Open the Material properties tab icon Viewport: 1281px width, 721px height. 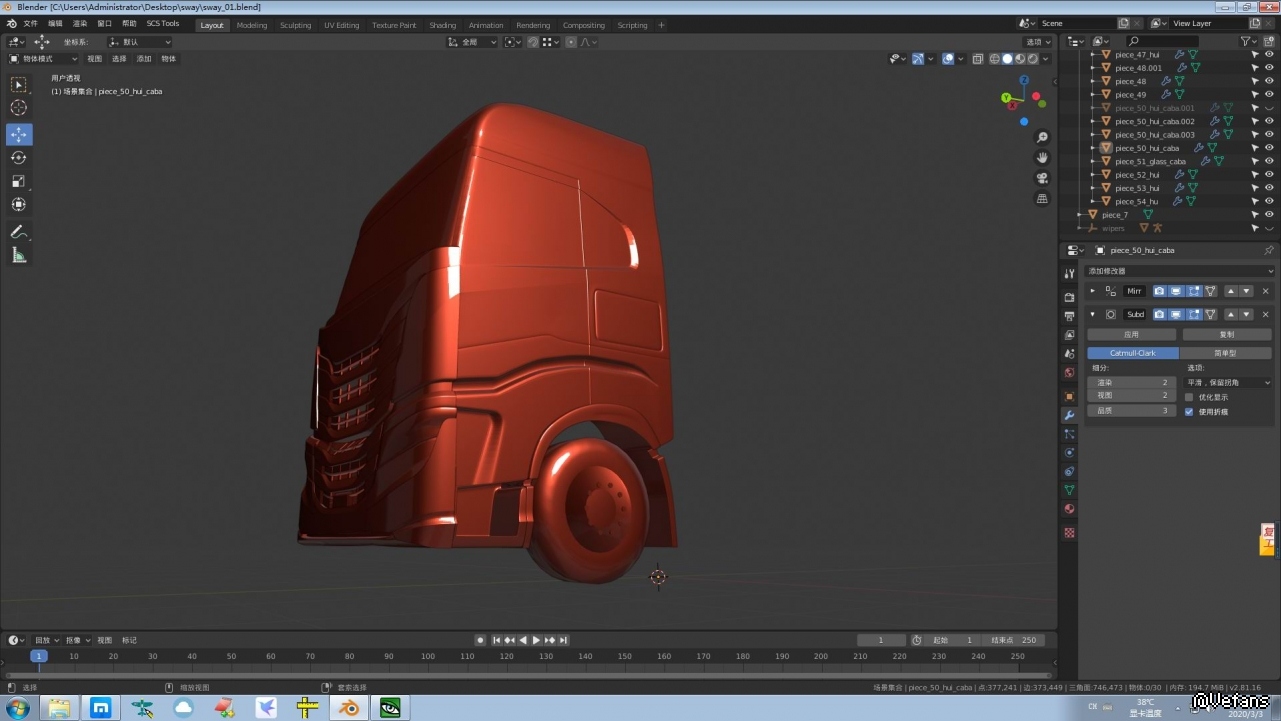(1069, 509)
